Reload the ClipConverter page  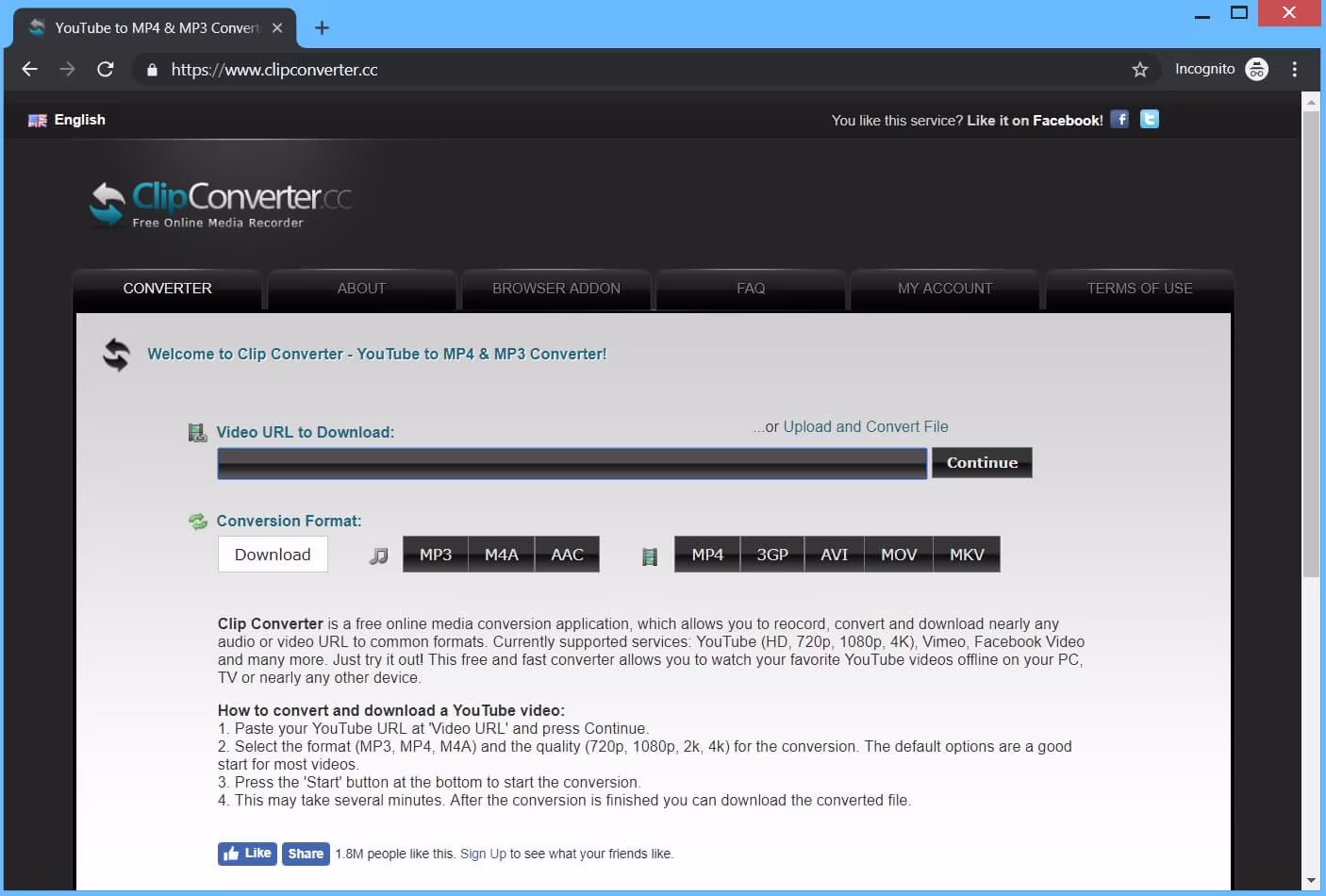coord(106,69)
